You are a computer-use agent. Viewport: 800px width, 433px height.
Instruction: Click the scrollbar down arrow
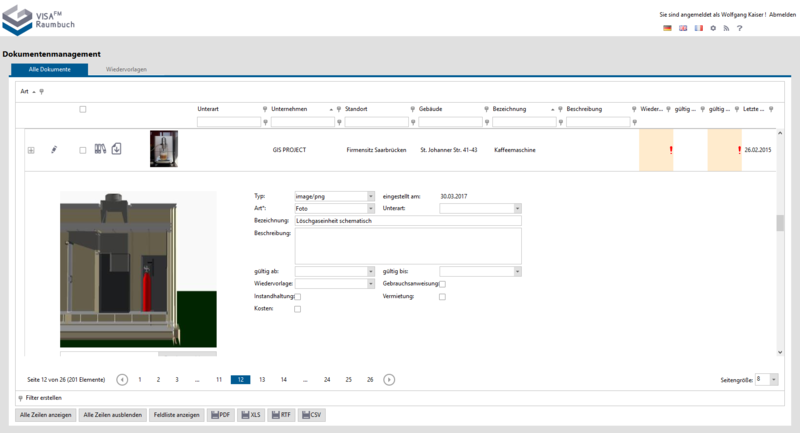(x=780, y=352)
